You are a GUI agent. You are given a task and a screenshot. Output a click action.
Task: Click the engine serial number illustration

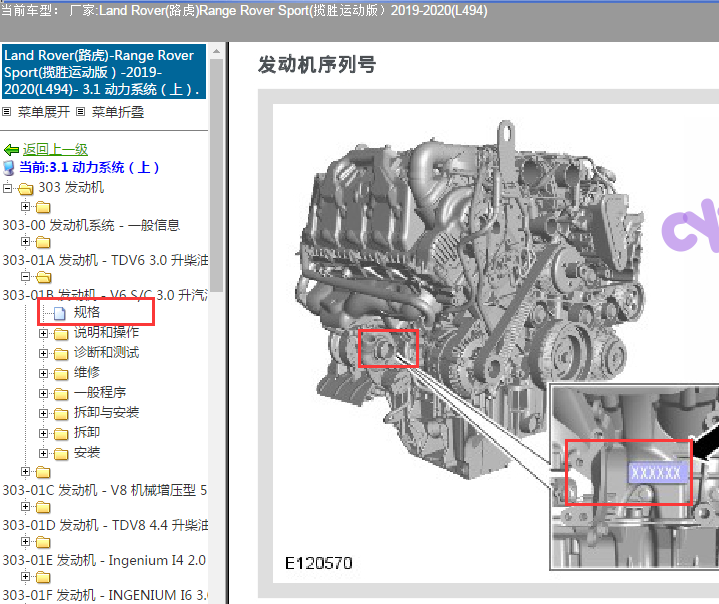tap(496, 344)
